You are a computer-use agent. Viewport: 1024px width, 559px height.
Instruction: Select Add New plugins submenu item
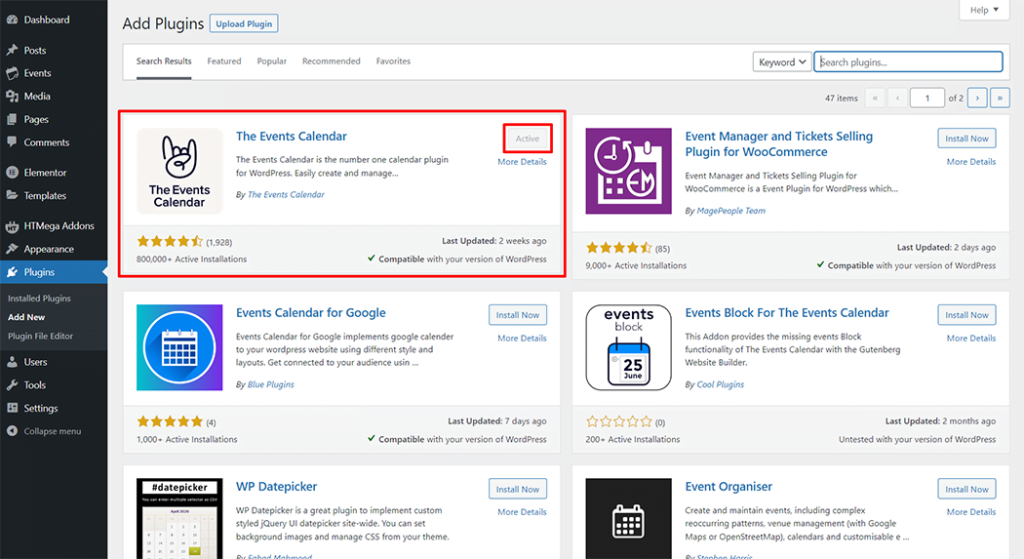click(27, 317)
